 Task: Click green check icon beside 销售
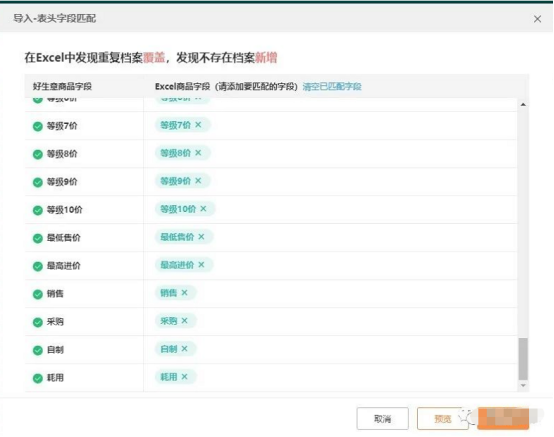[x=38, y=294]
